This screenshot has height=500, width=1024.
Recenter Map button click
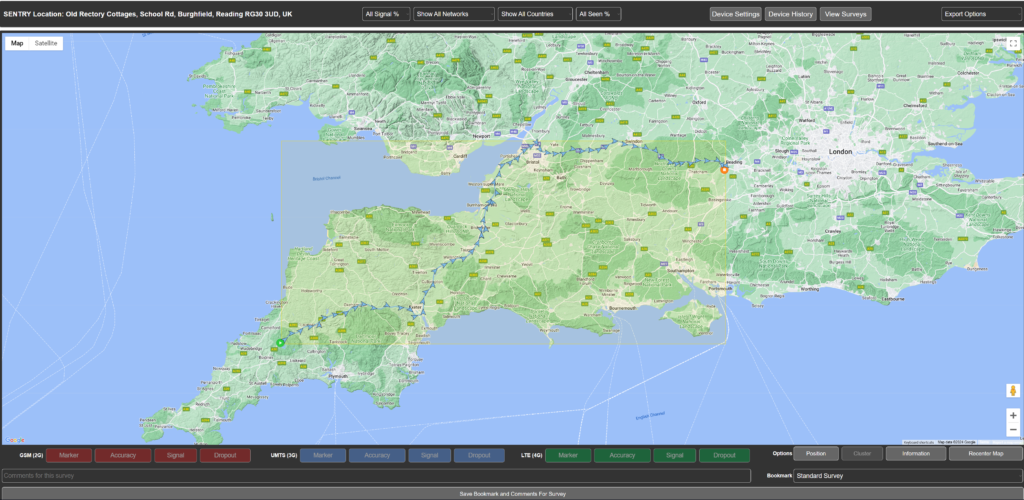pyautogui.click(x=985, y=453)
